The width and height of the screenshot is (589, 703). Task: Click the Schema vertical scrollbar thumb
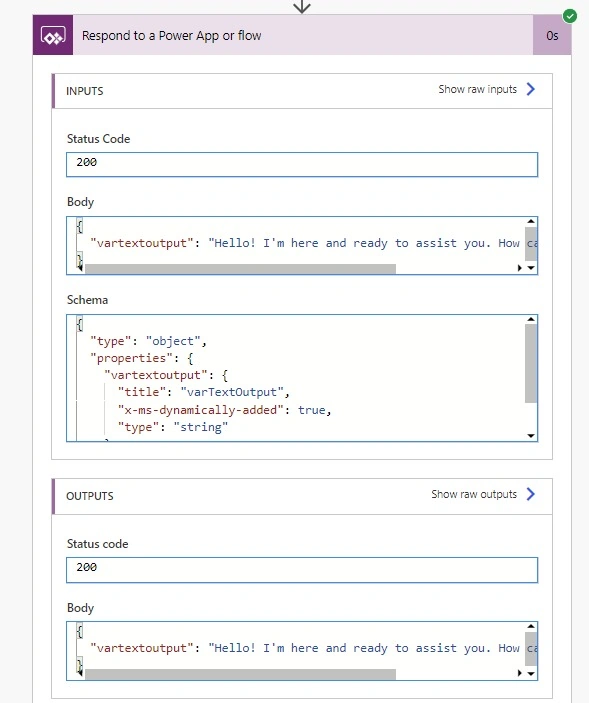(531, 364)
